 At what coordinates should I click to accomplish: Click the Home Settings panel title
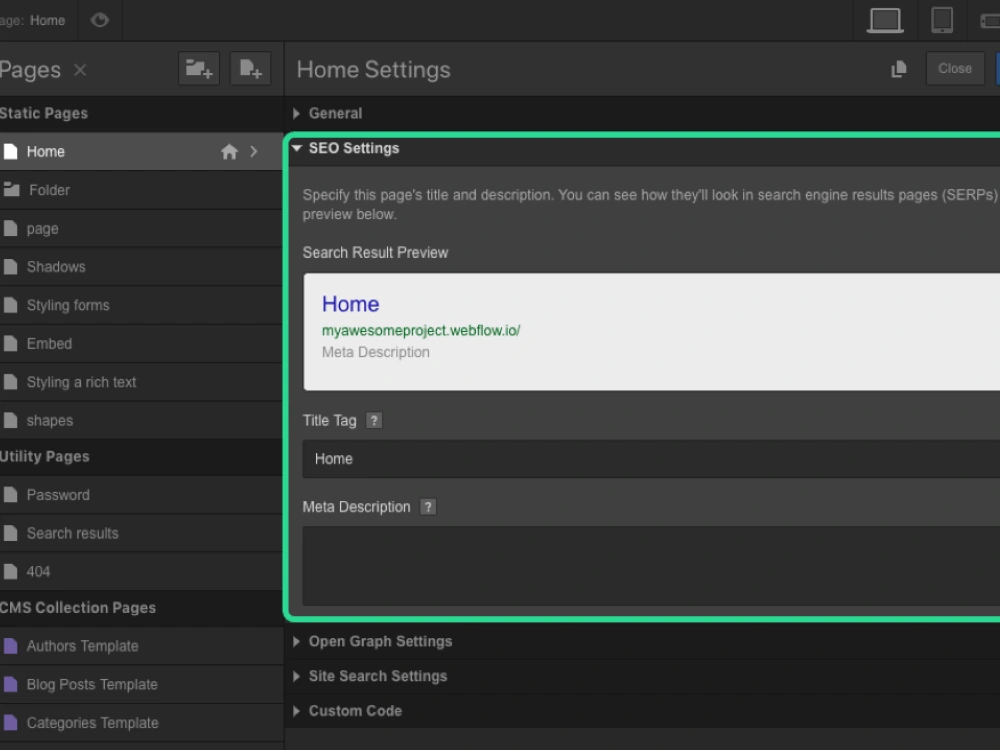pos(374,70)
